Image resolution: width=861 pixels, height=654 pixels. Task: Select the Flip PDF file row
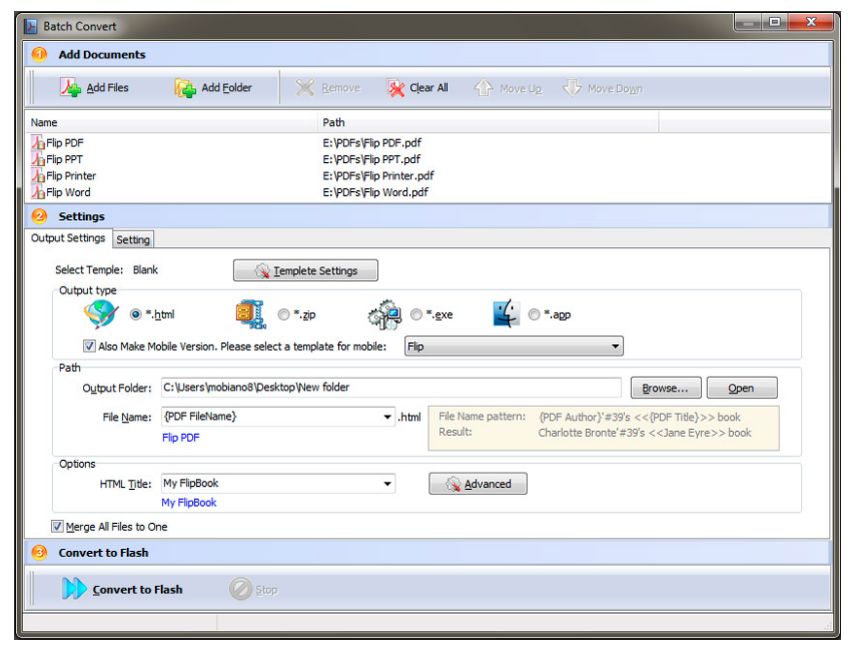pyautogui.click(x=428, y=143)
